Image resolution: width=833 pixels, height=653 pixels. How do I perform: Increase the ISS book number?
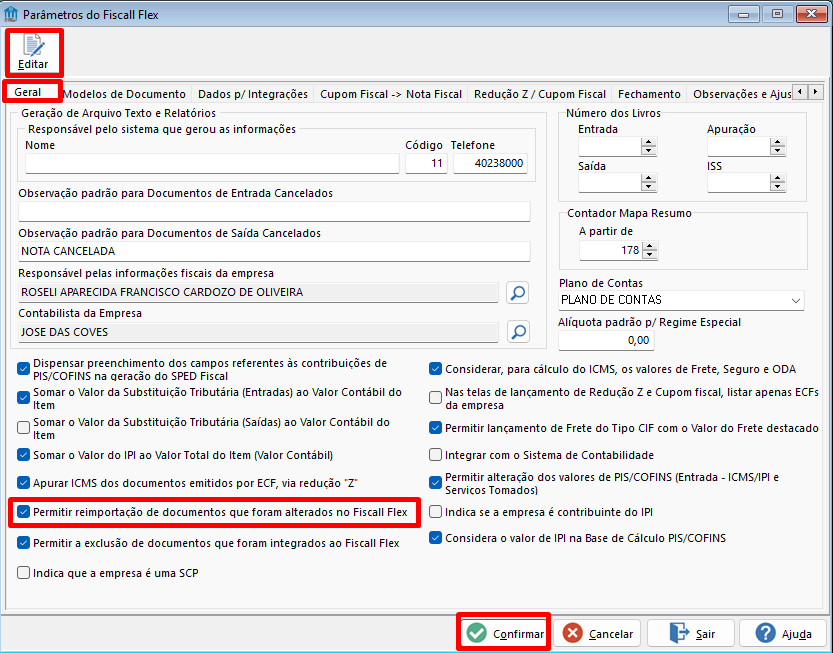[778, 179]
